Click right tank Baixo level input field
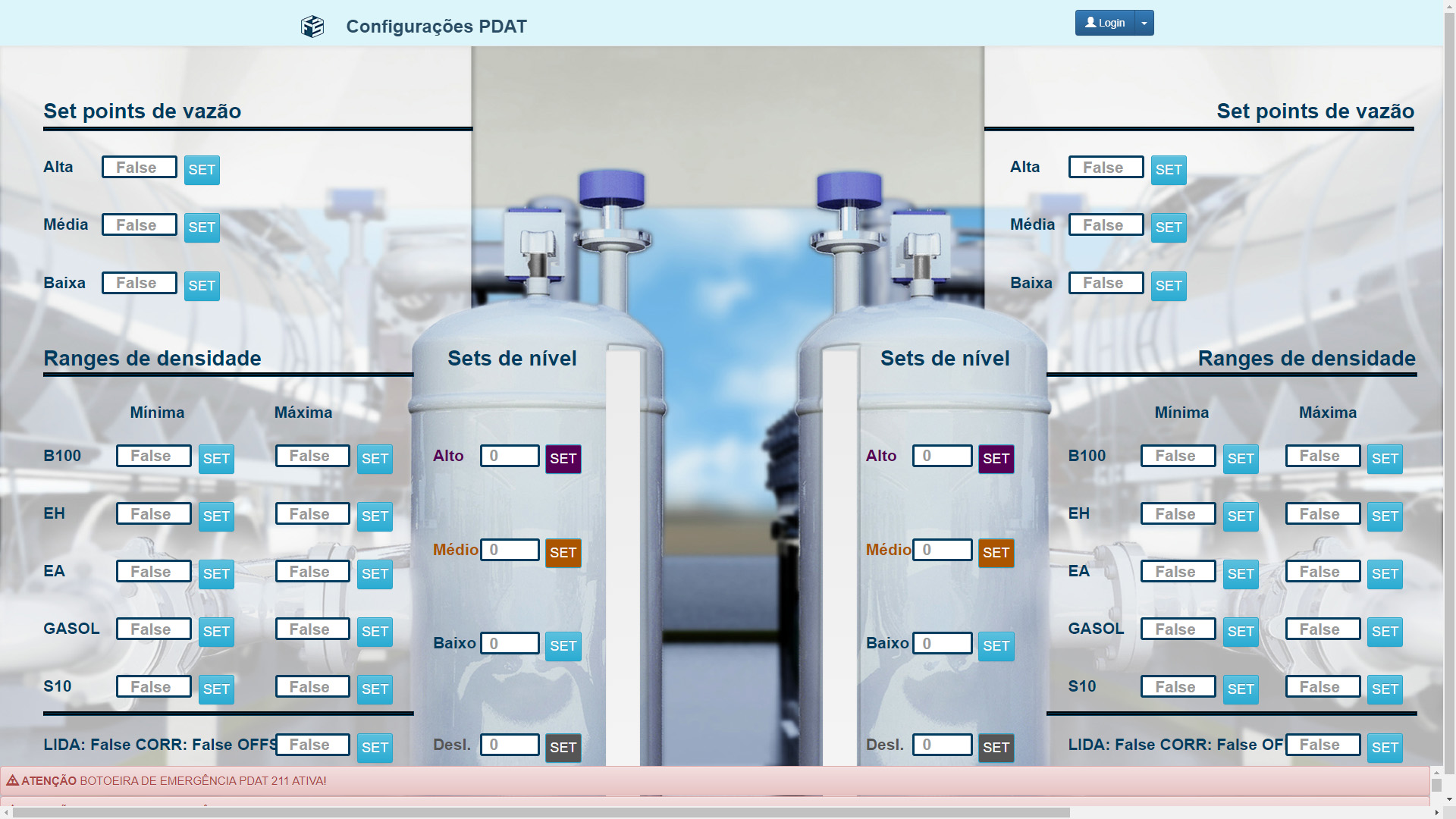 click(x=942, y=644)
